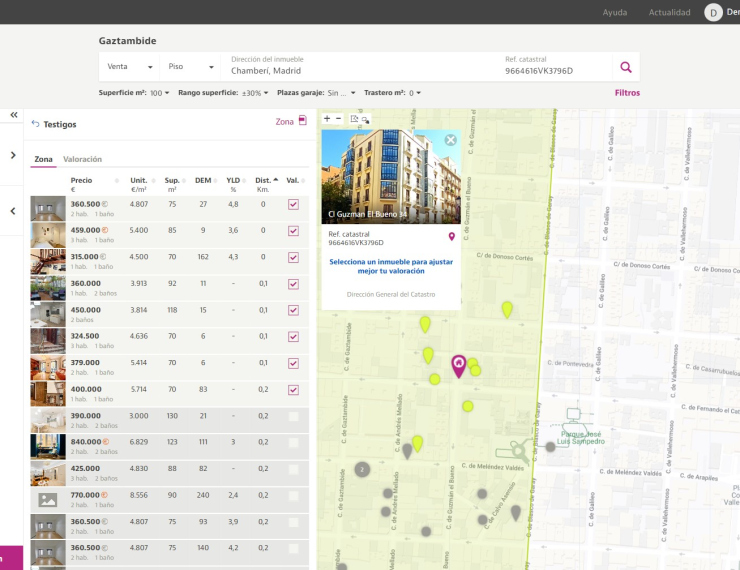The height and width of the screenshot is (570, 740).
Task: Zoom in the map with plus button
Action: click(x=327, y=118)
